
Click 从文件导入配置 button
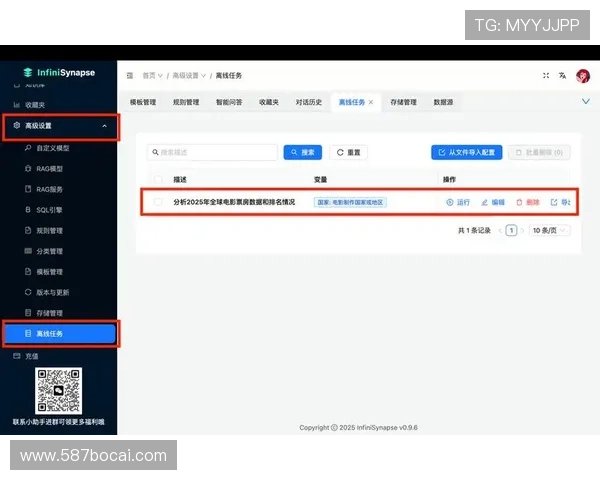(466, 152)
